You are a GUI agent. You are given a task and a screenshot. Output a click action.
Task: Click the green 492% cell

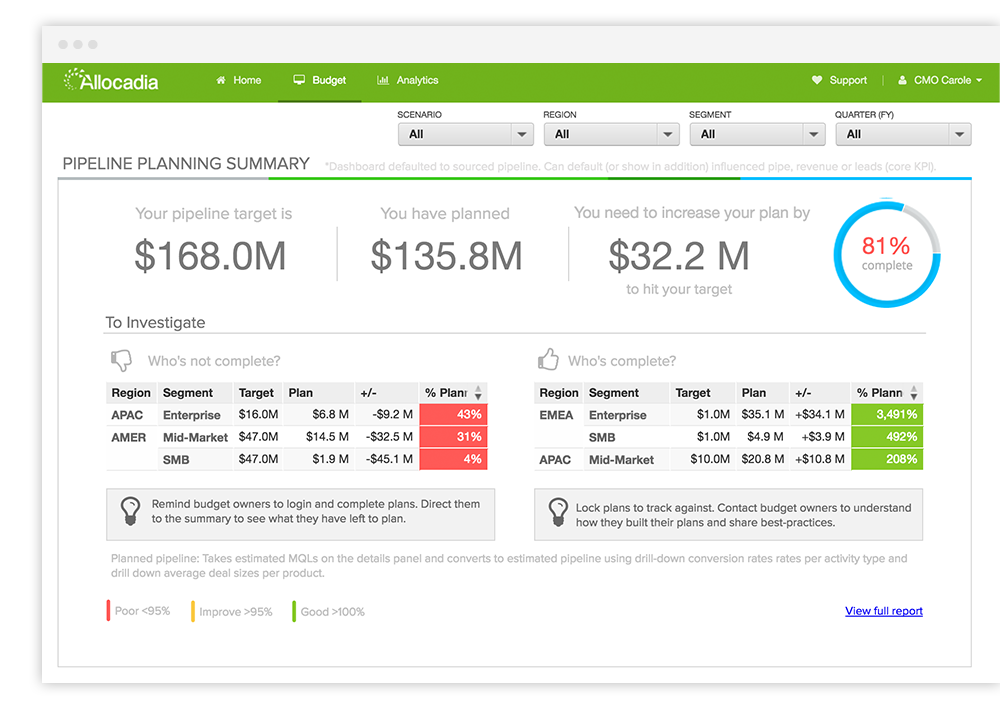[x=887, y=437]
